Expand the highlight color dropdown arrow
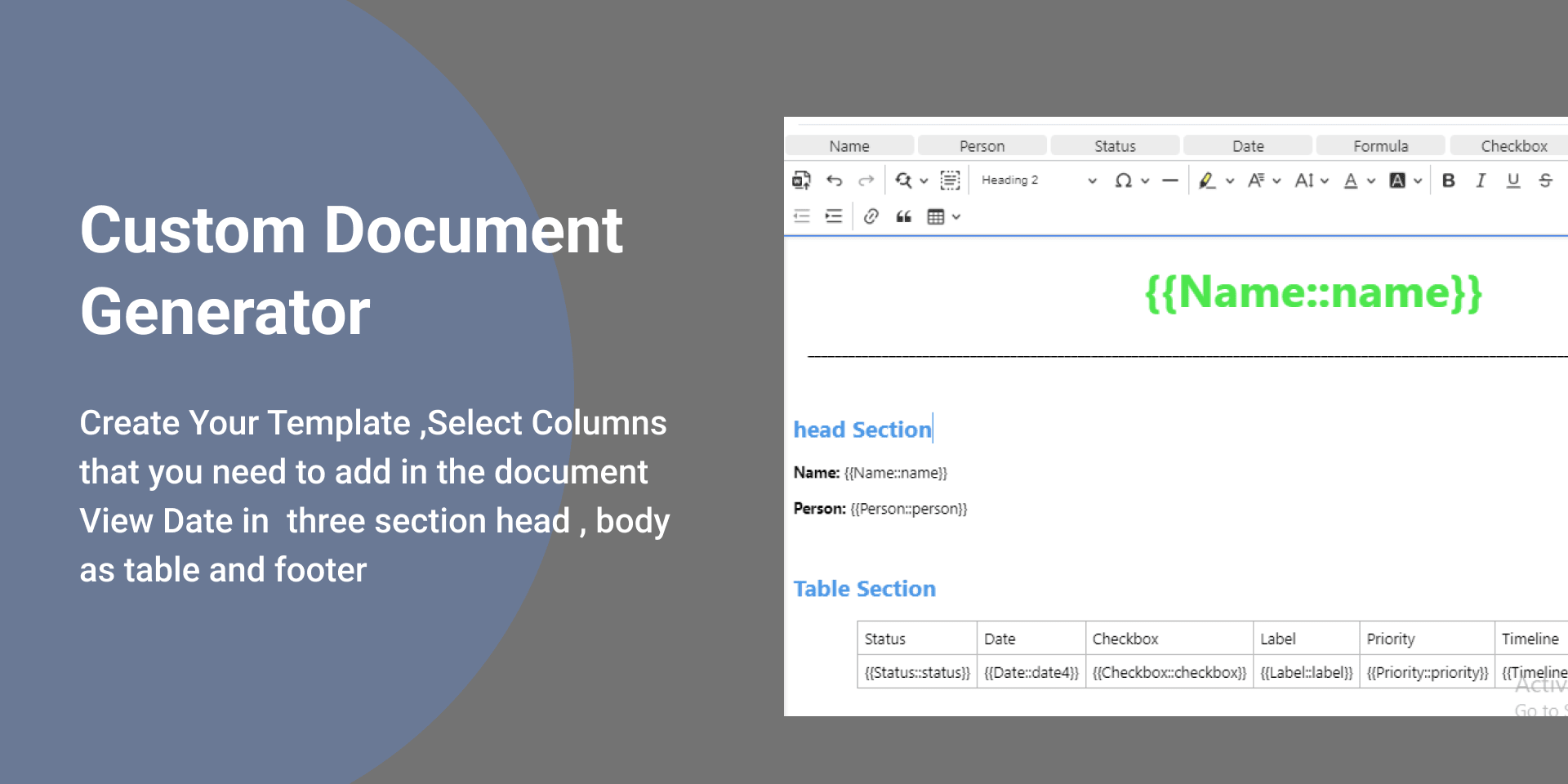This screenshot has height=784, width=1568. point(1230,181)
